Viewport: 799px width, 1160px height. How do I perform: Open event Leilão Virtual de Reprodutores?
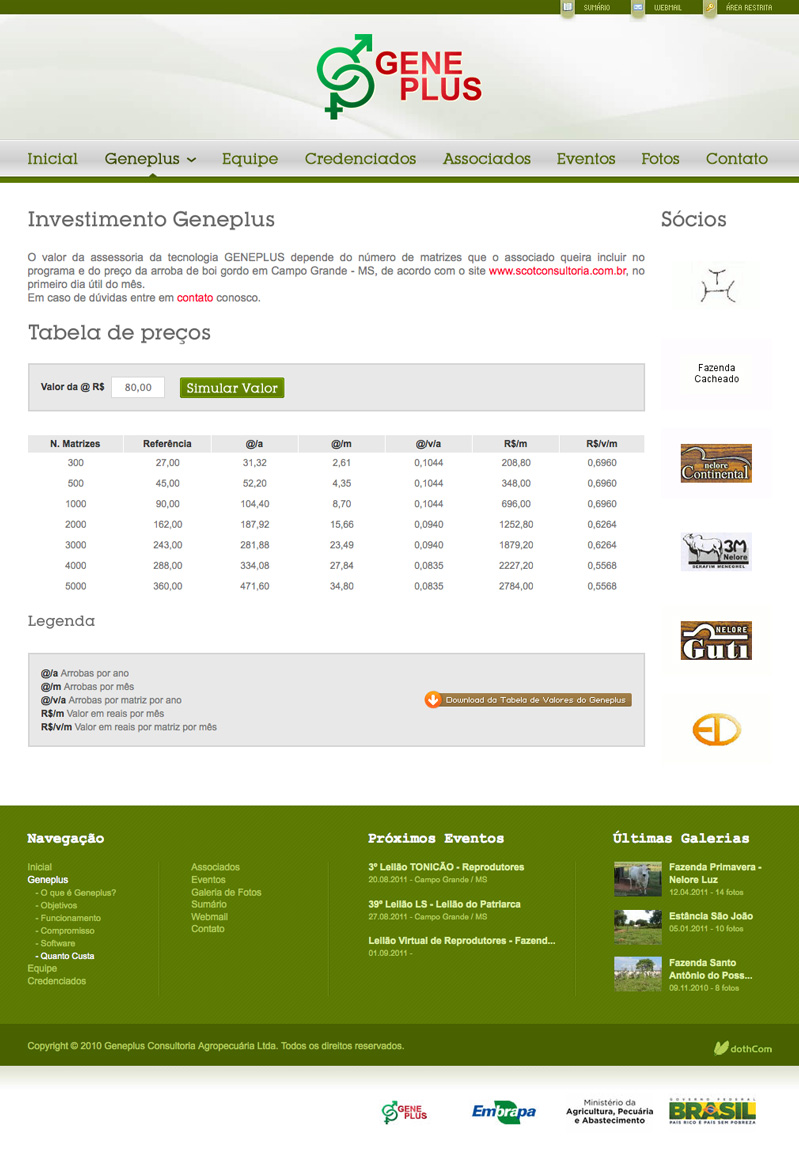(x=462, y=941)
